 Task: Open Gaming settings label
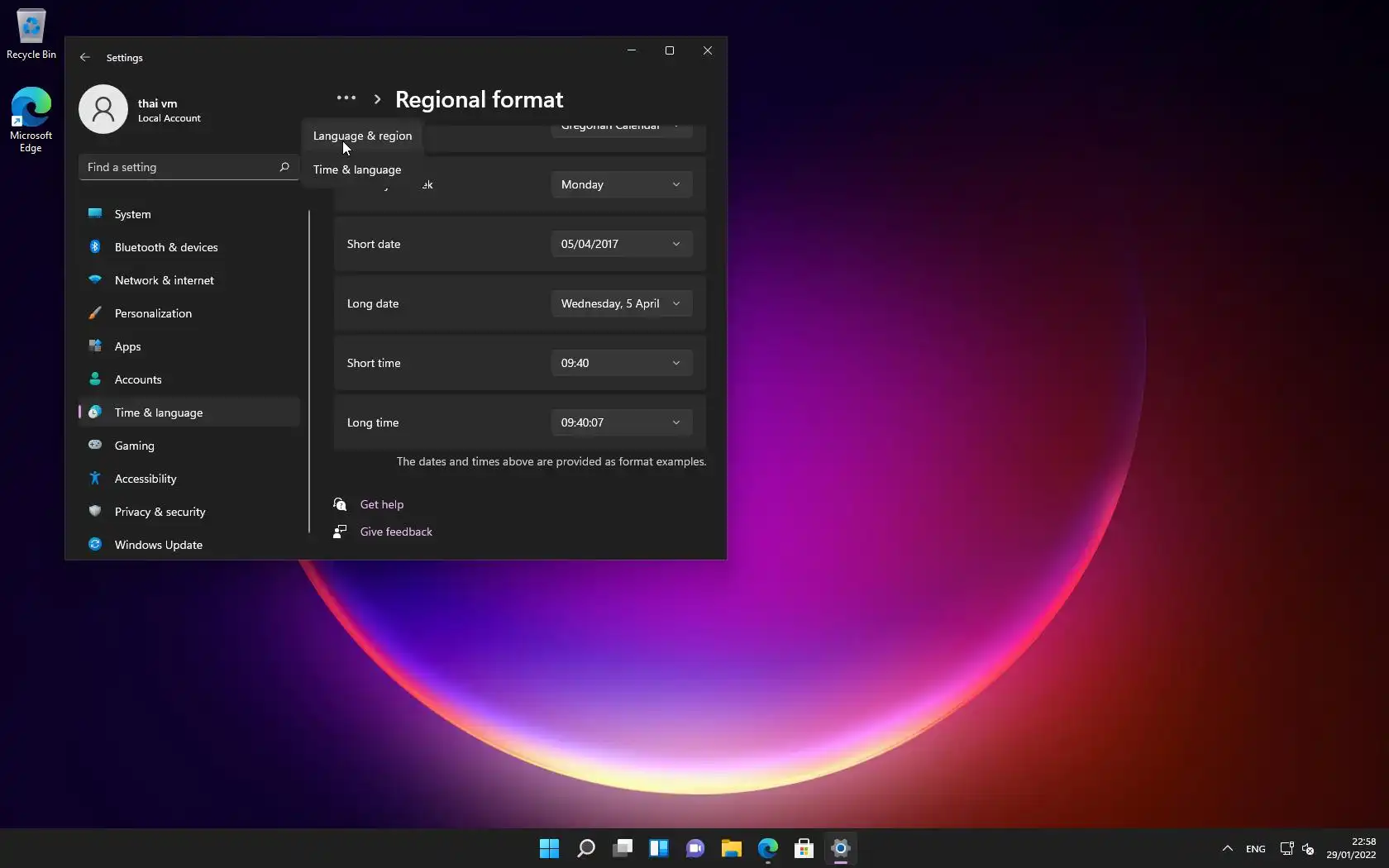(x=134, y=446)
